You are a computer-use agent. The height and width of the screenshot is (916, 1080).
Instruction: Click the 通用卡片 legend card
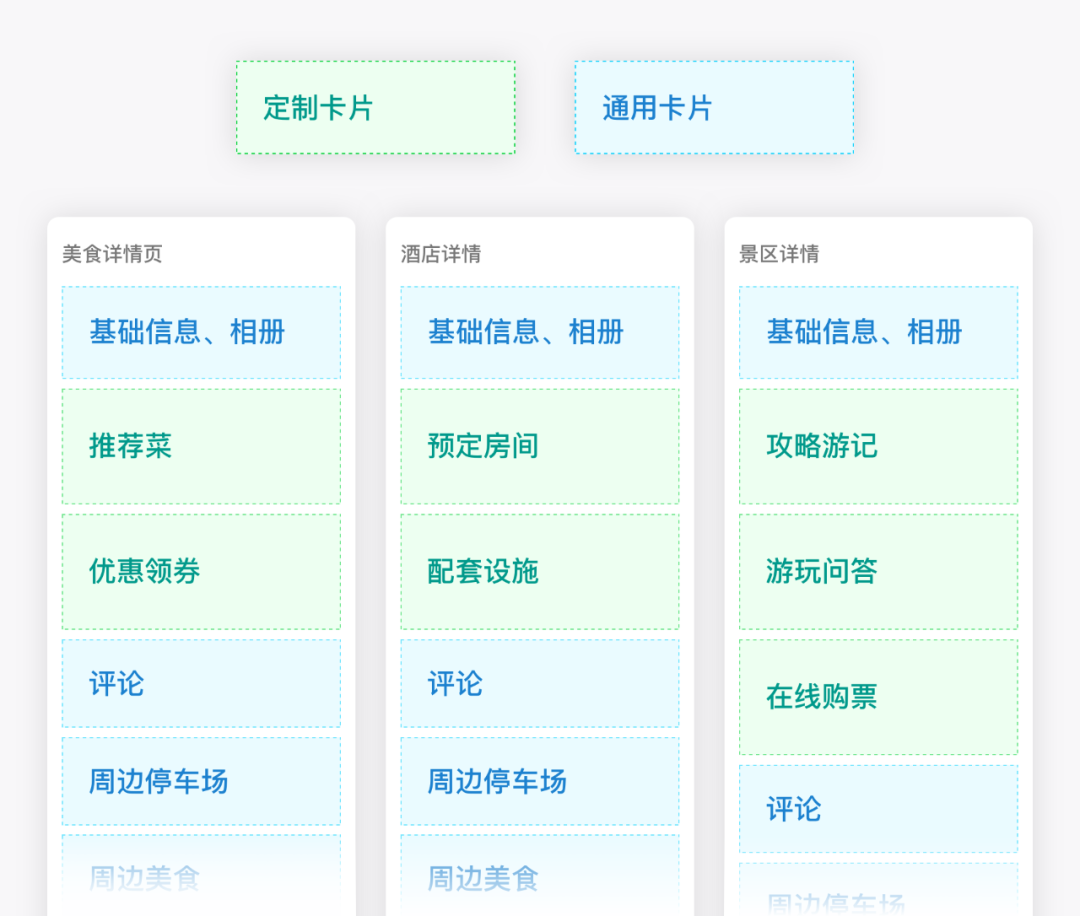[x=714, y=107]
